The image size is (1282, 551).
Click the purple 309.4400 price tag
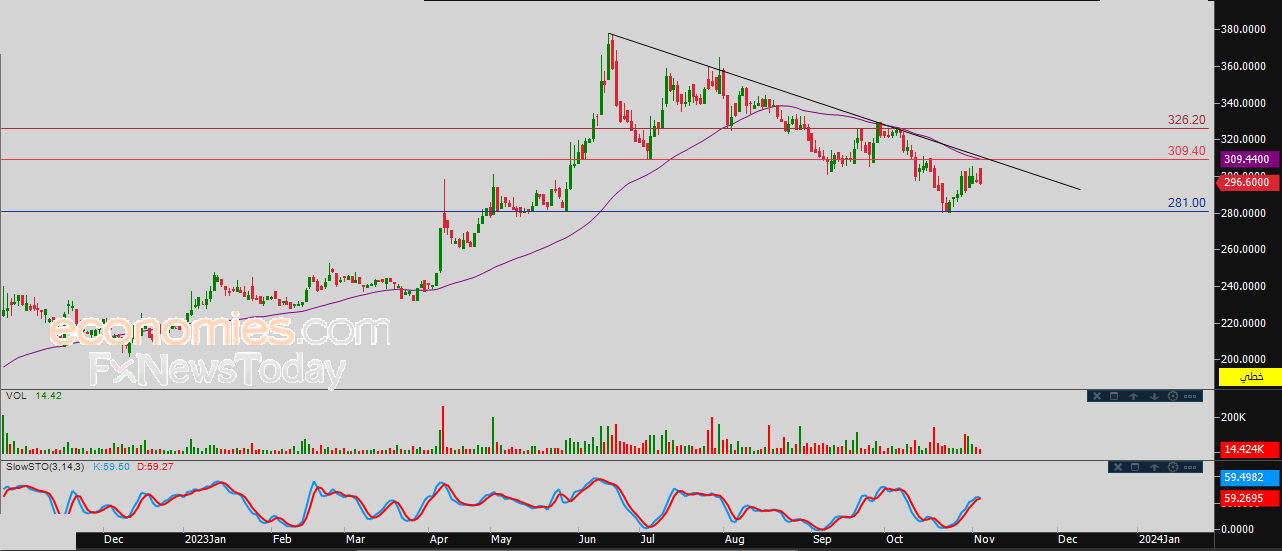click(1249, 159)
